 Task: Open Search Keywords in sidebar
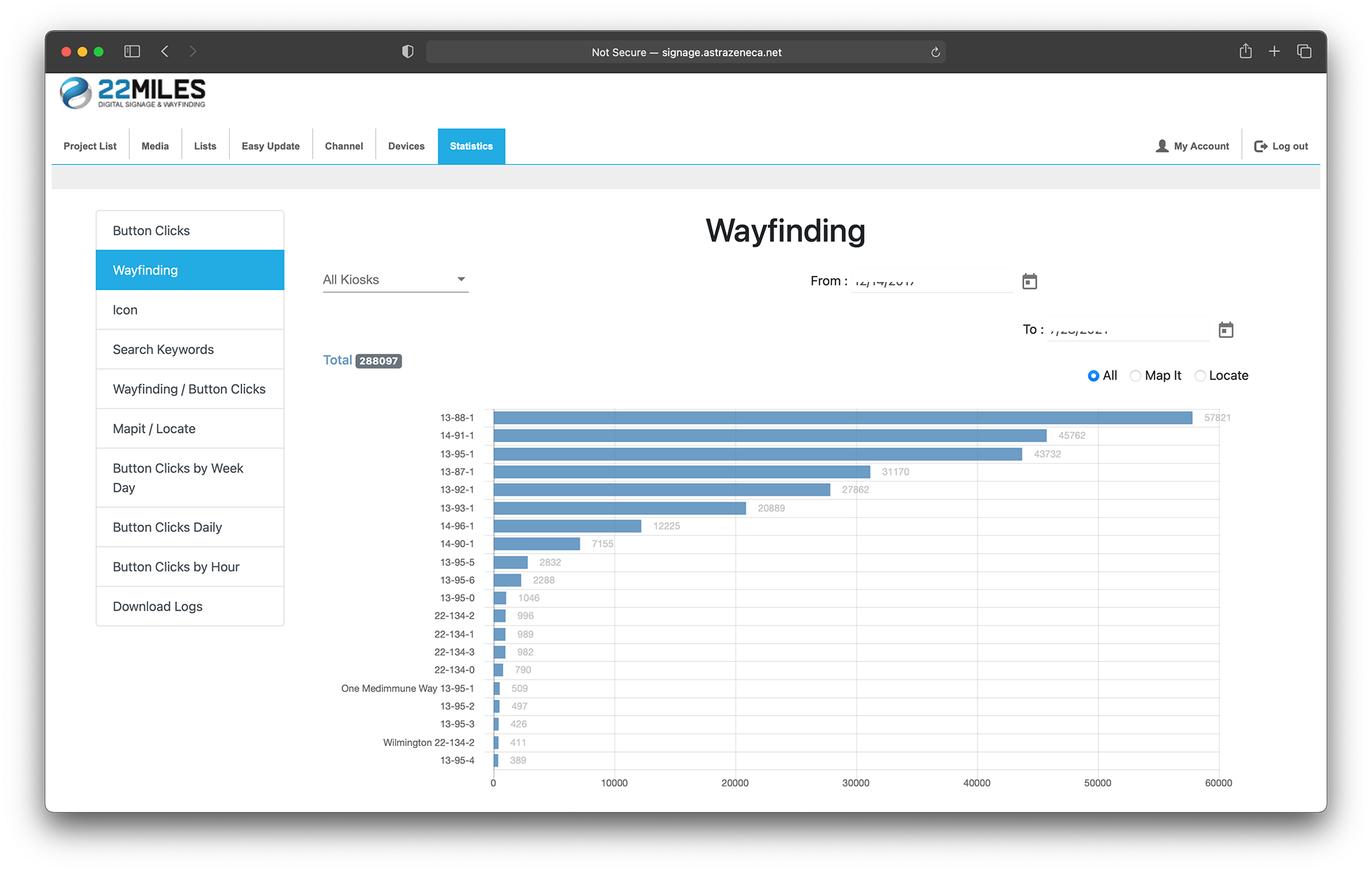coord(163,349)
